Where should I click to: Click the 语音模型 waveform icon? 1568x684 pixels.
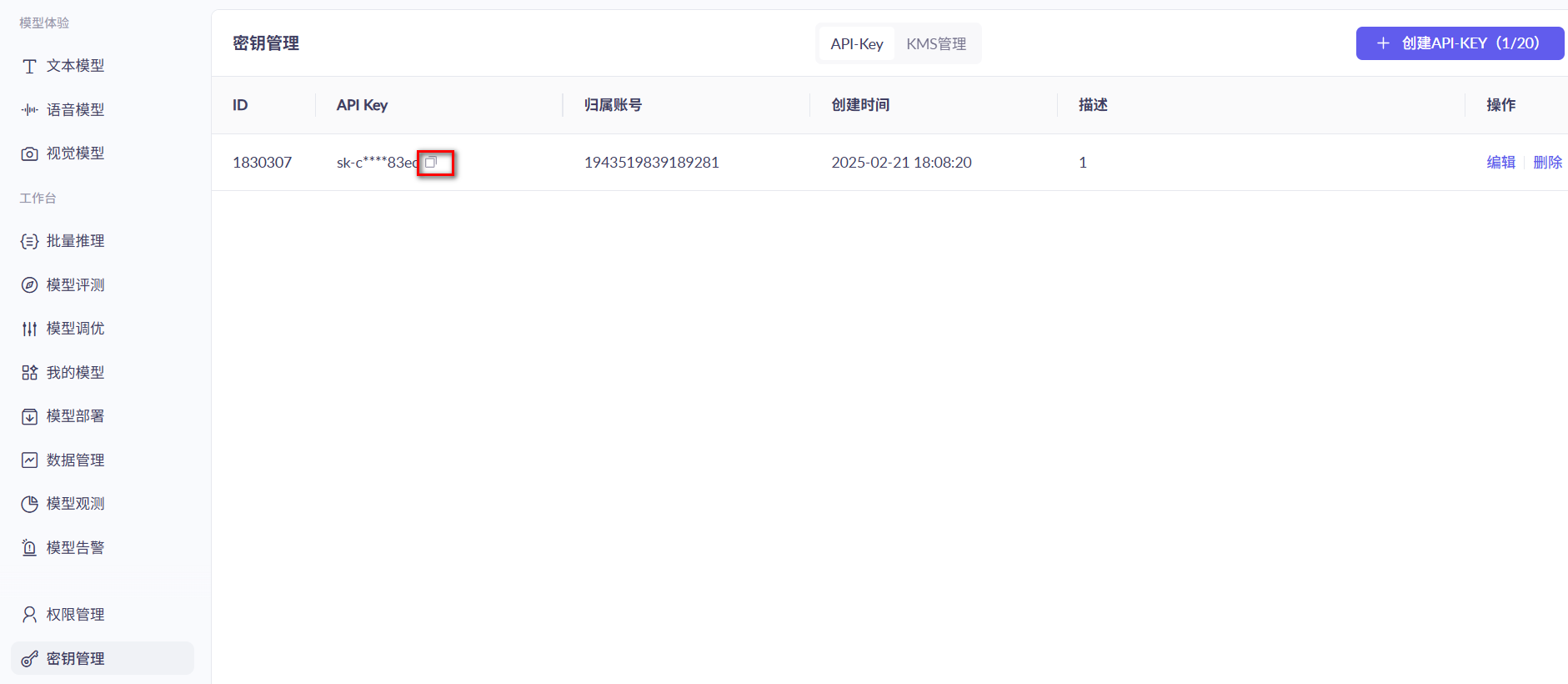(29, 110)
